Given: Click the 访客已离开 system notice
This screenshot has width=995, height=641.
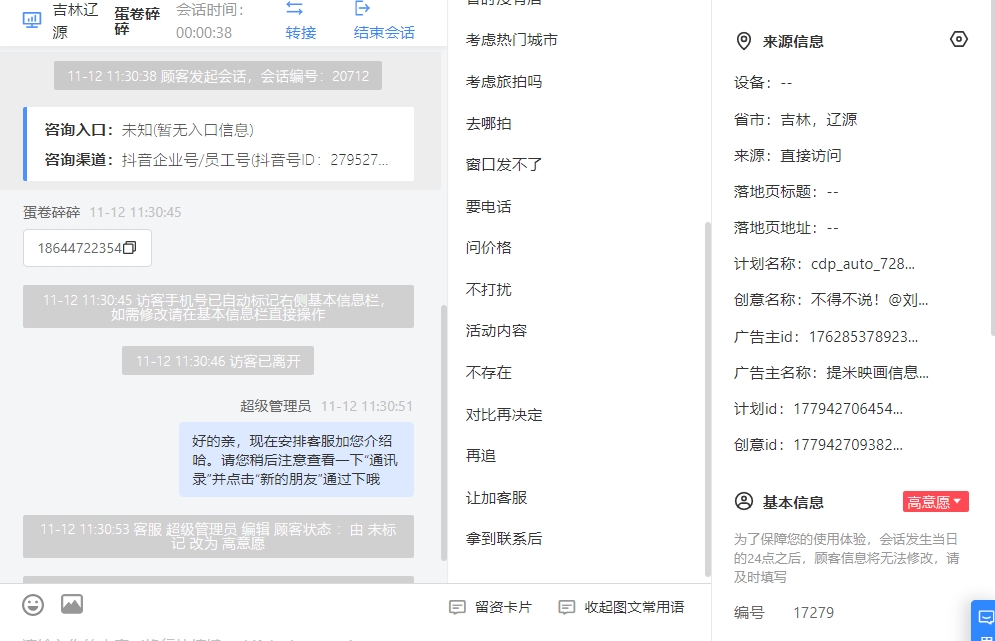Looking at the screenshot, I should coord(218,361).
